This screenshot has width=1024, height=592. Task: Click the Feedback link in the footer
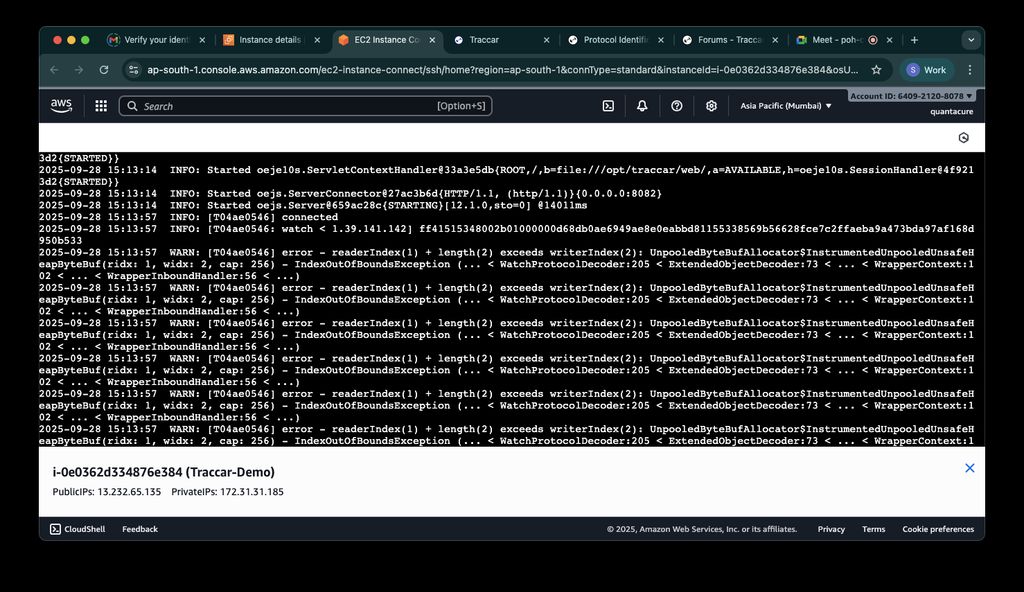coord(140,529)
